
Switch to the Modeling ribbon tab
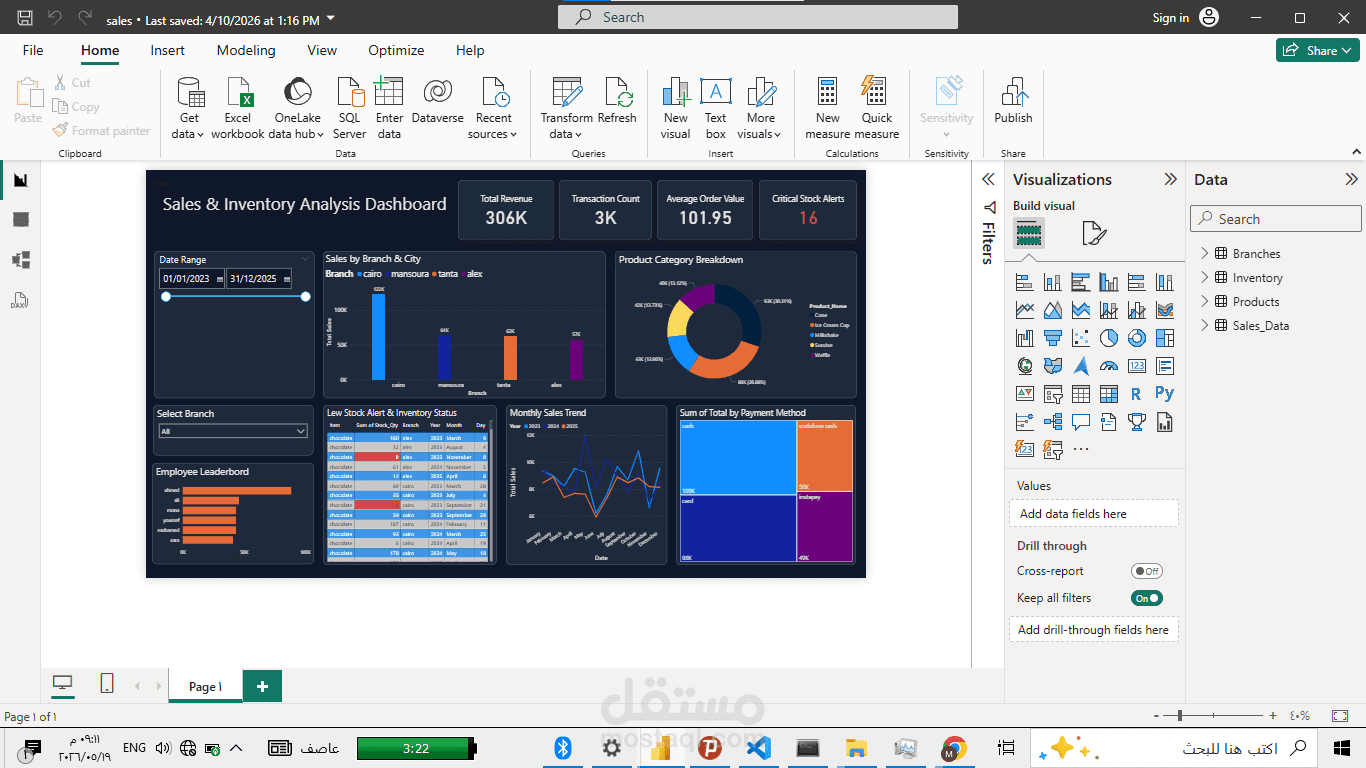(246, 50)
